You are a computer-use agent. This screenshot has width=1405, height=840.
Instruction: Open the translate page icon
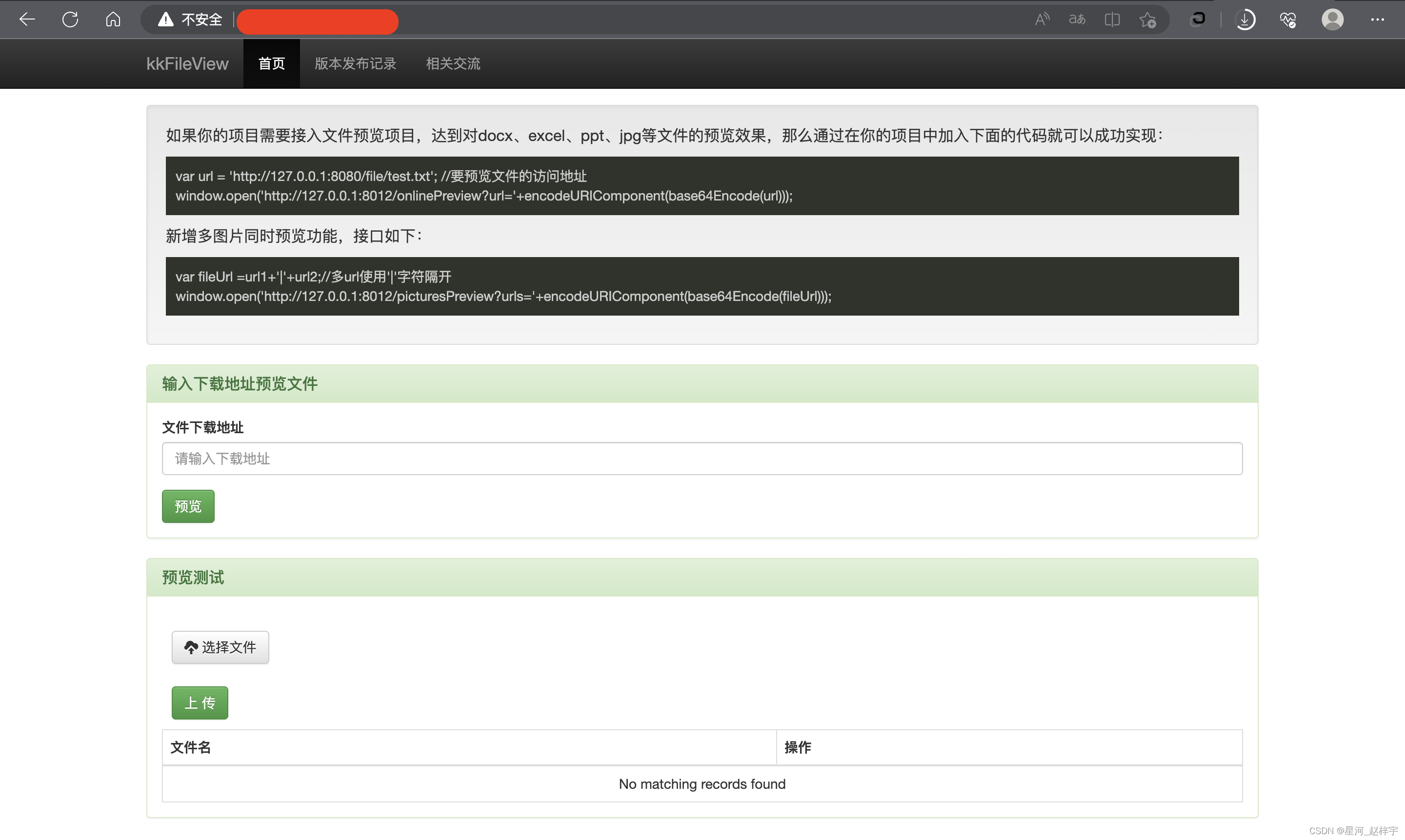pyautogui.click(x=1077, y=19)
